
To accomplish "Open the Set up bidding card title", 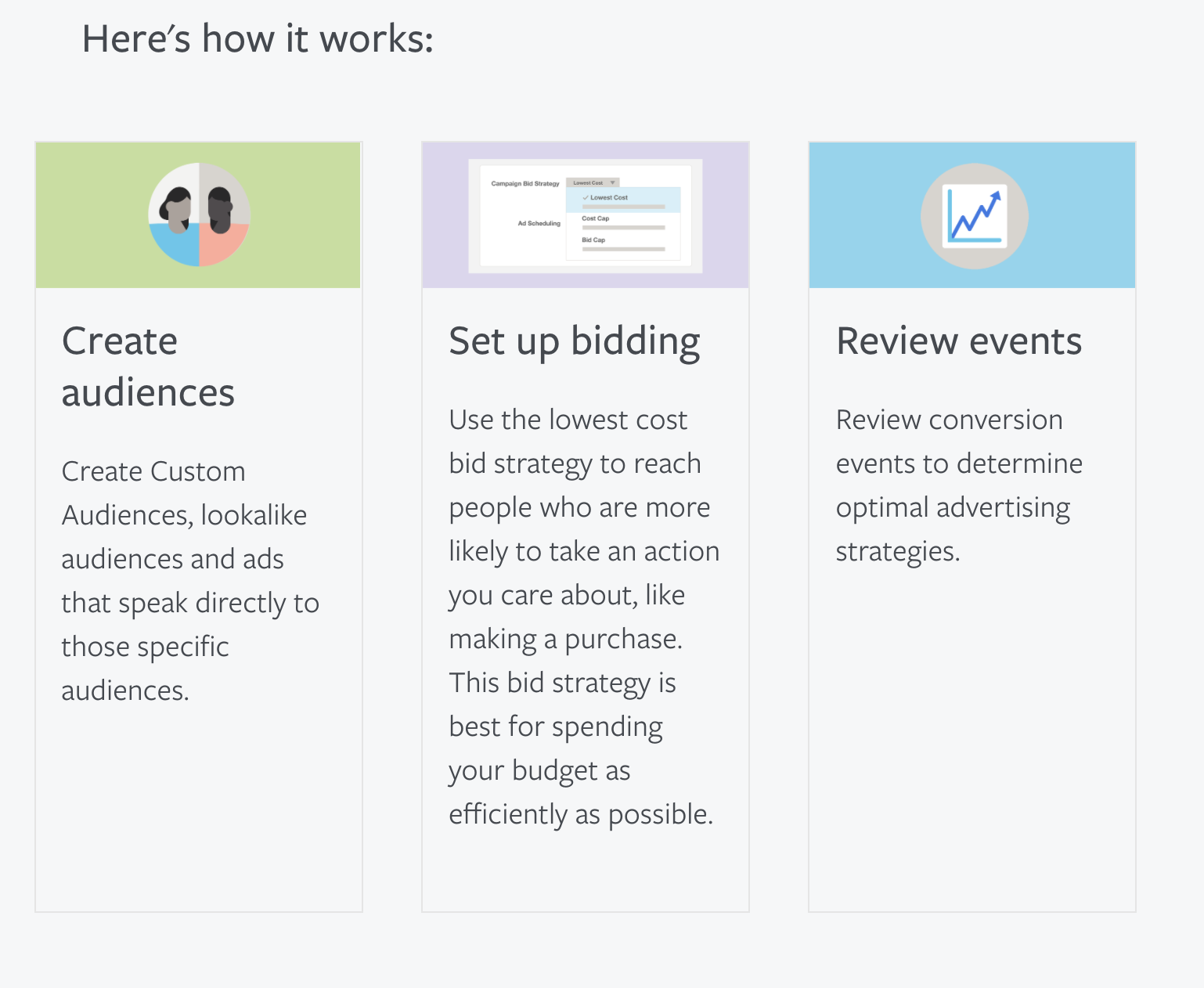I will click(x=575, y=341).
